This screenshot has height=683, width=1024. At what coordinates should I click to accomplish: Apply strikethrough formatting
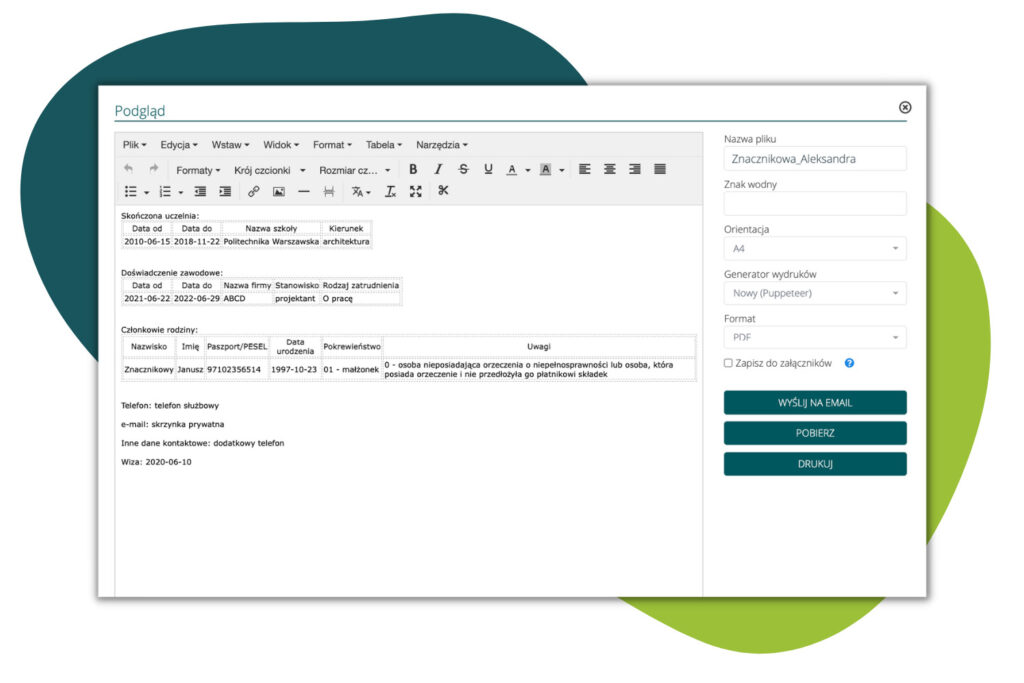pyautogui.click(x=463, y=170)
